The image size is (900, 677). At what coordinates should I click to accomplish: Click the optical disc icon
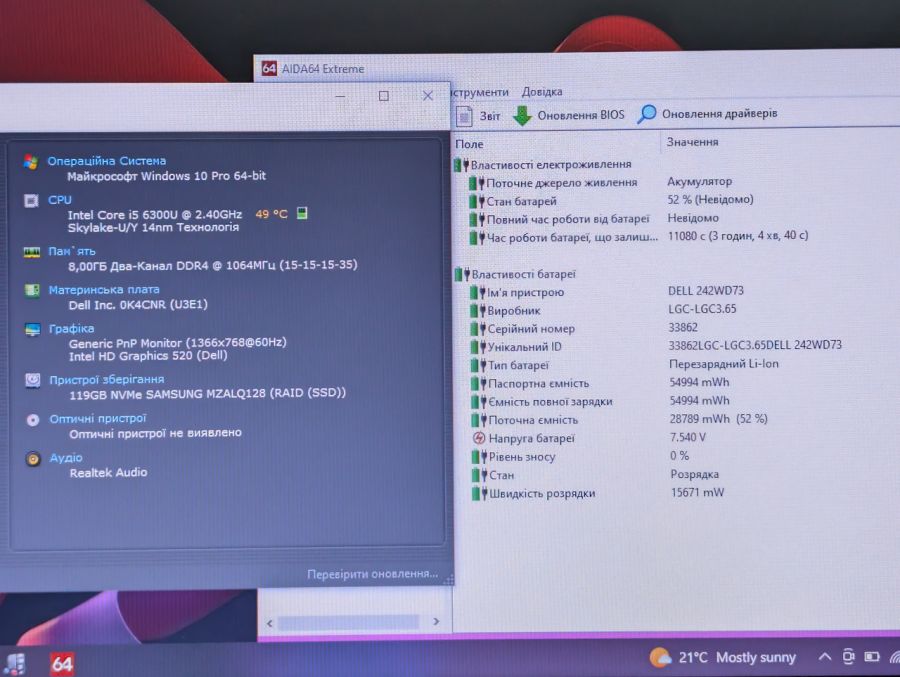pos(33,420)
